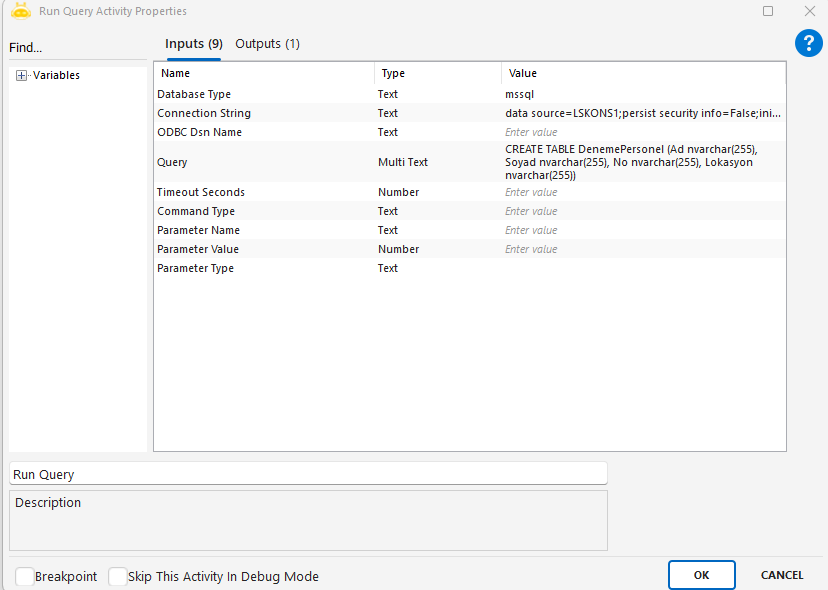Expand the Variables tree node
Screen dimensions: 828x590
click(22, 76)
